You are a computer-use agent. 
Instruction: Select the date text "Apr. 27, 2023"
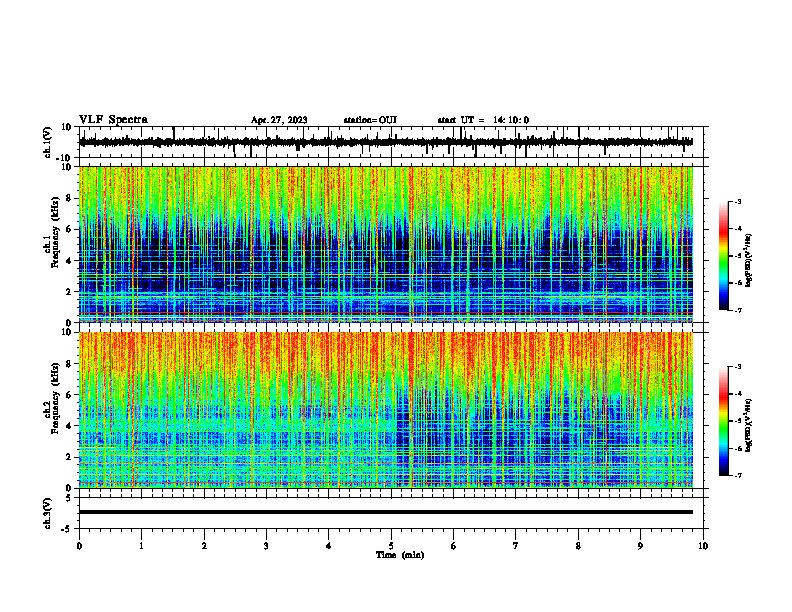point(279,120)
